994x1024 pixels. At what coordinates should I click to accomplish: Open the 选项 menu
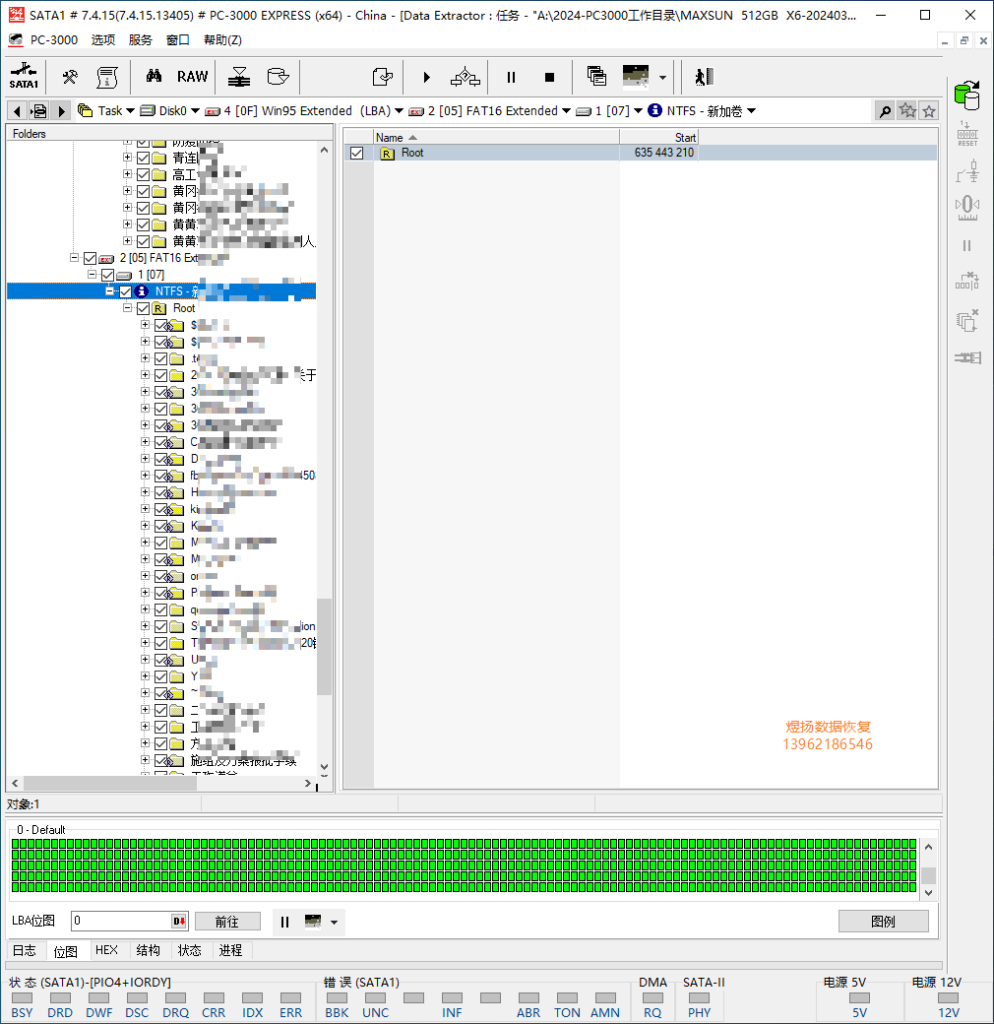[103, 40]
